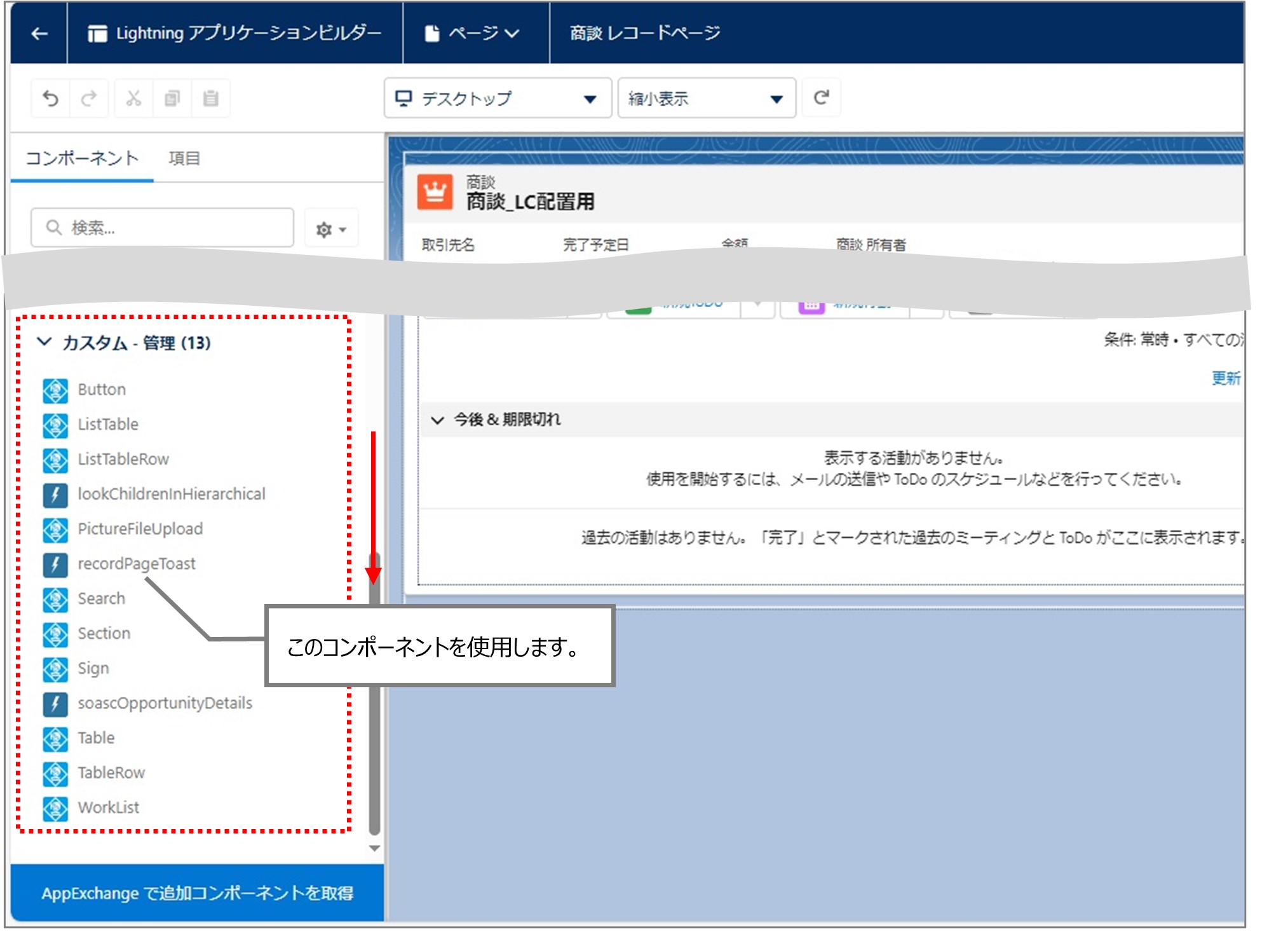Click the back arrow in header
The height and width of the screenshot is (932, 1288).
point(39,34)
